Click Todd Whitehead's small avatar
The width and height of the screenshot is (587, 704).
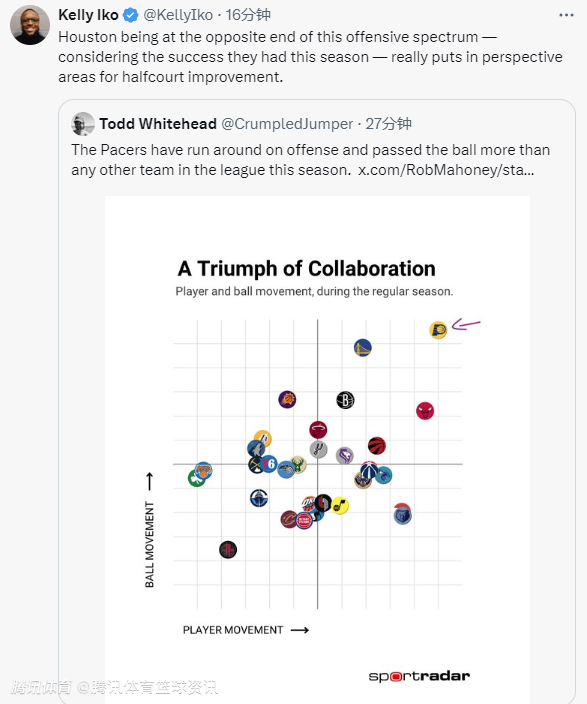tap(83, 124)
